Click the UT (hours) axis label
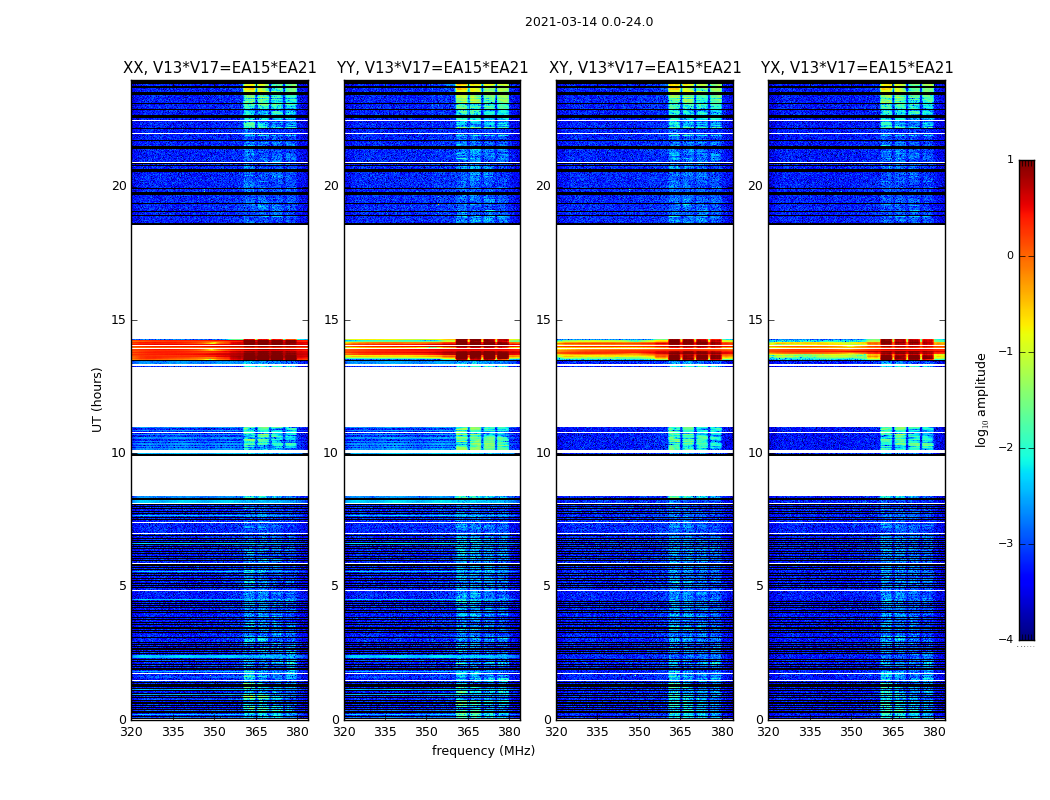This screenshot has height=800, width=1050. pos(97,400)
